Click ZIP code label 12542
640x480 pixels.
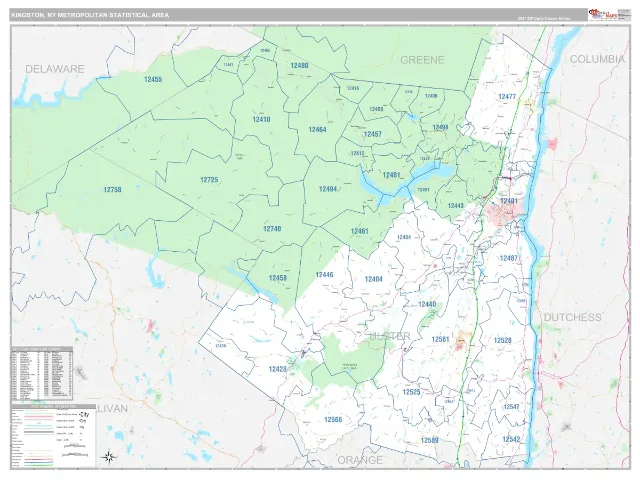point(511,439)
